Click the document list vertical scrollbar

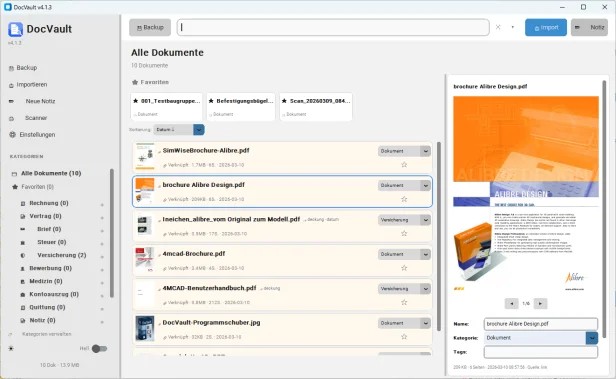[439, 236]
